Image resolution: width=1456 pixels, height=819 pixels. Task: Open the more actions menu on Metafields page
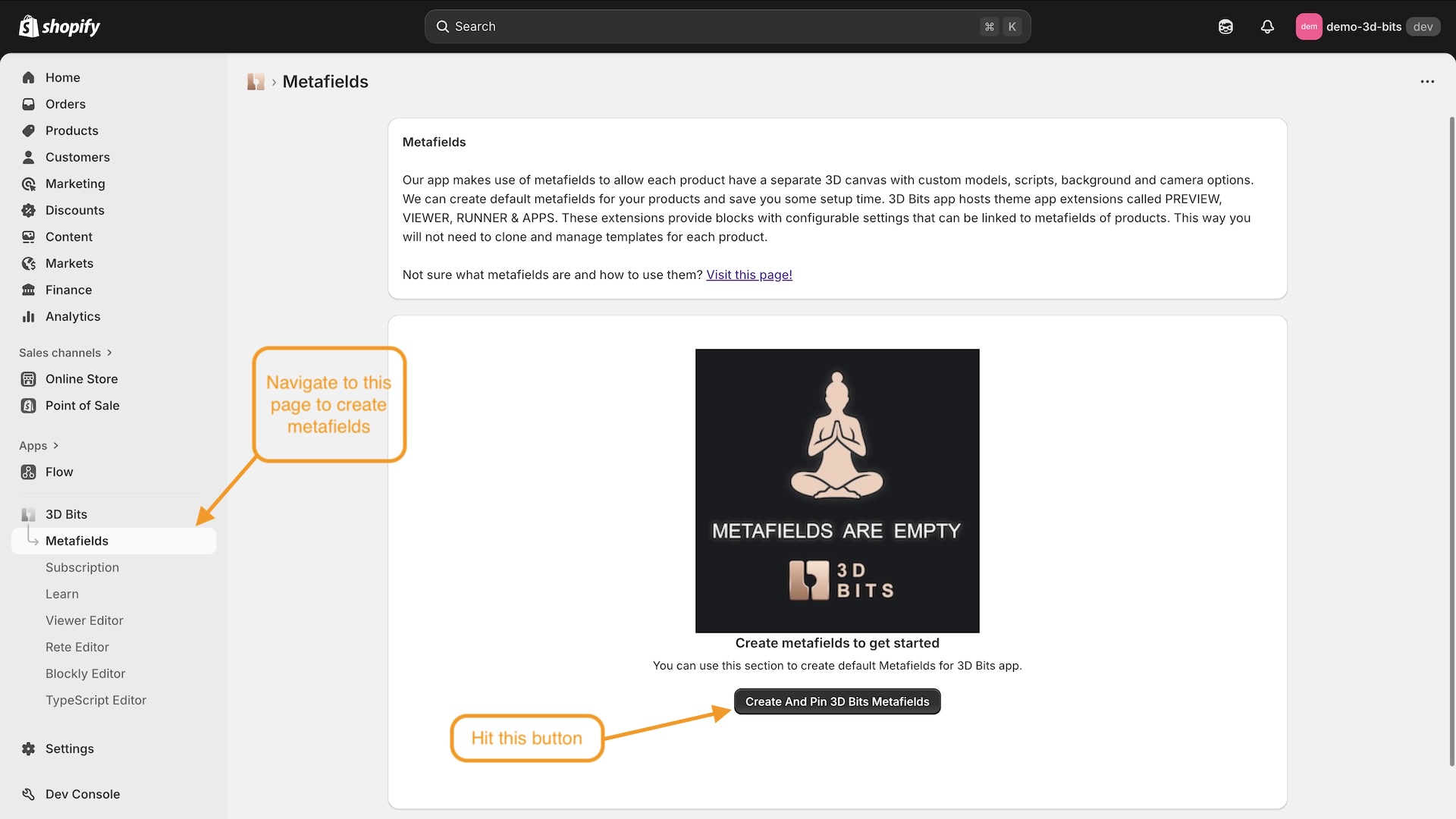point(1428,81)
